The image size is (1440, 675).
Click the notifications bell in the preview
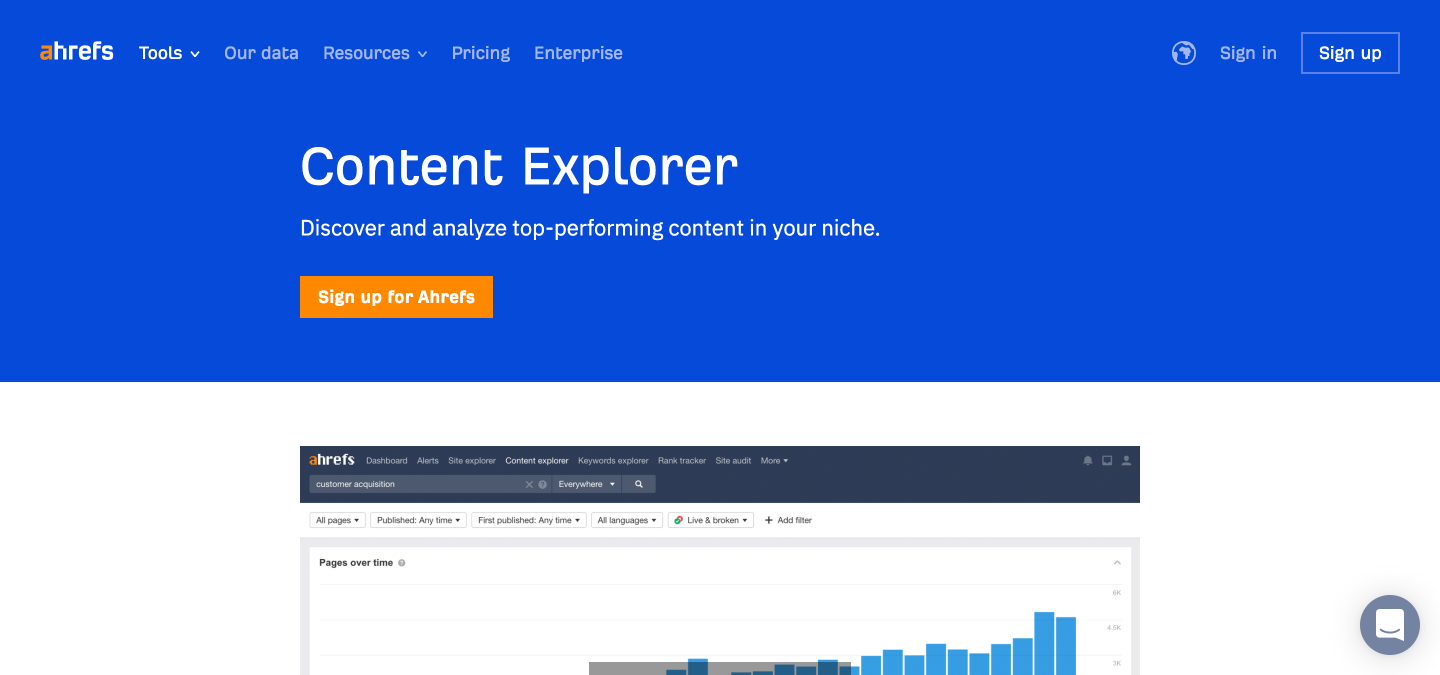1088,461
